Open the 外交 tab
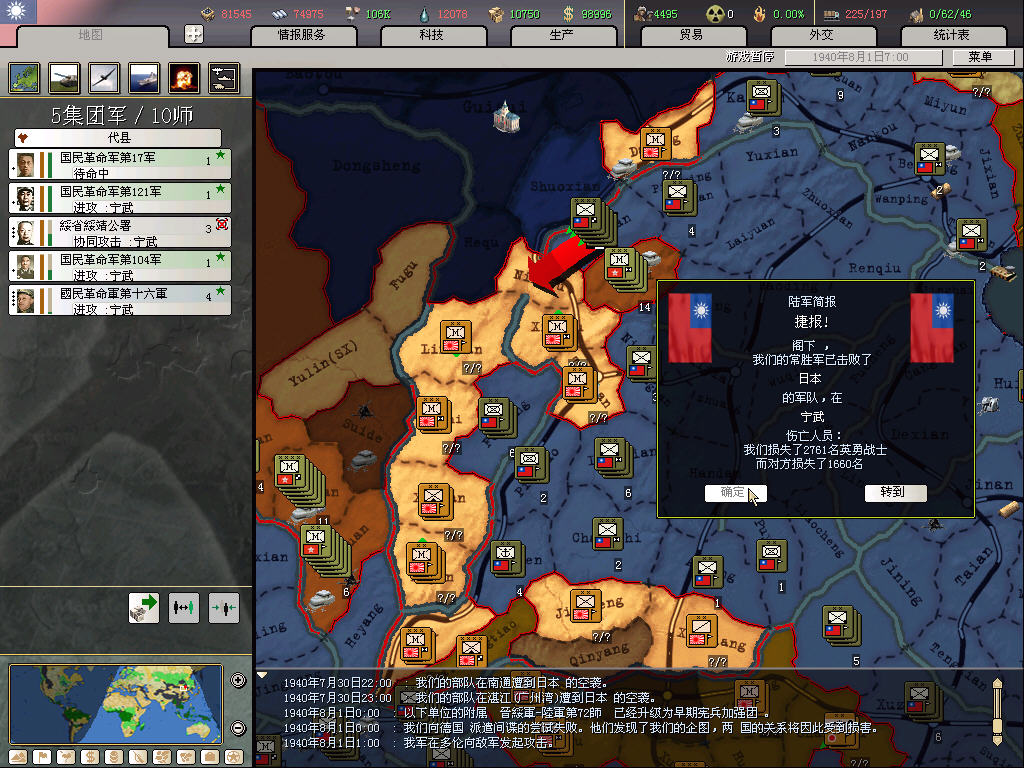The image size is (1024, 768). [821, 35]
